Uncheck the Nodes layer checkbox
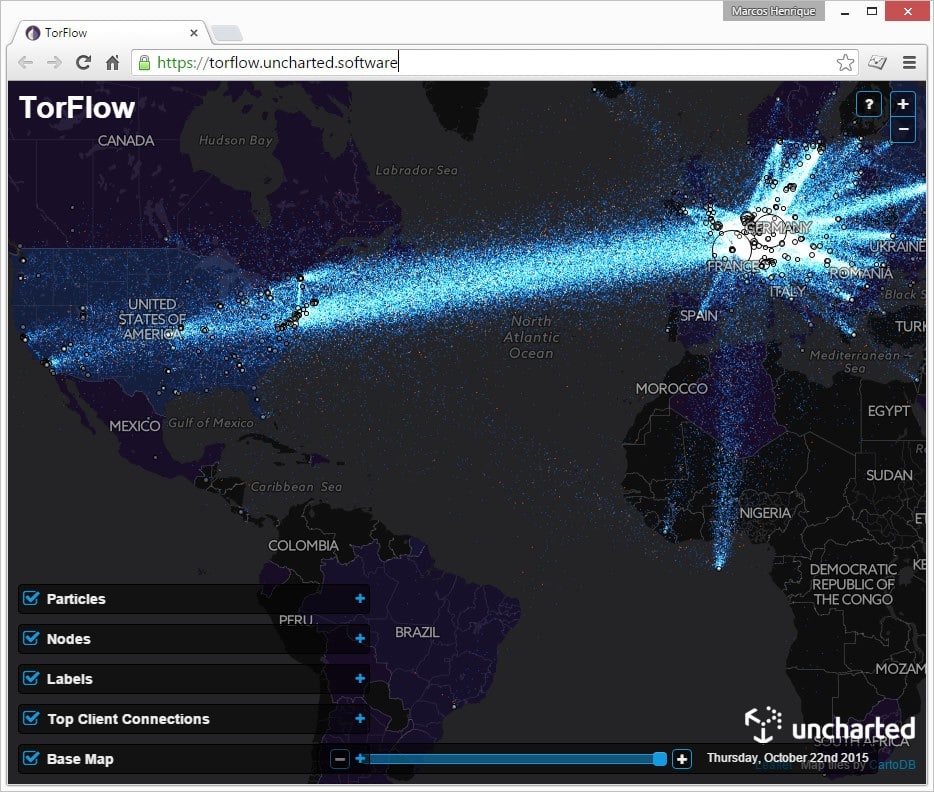The image size is (934, 792). click(x=31, y=638)
